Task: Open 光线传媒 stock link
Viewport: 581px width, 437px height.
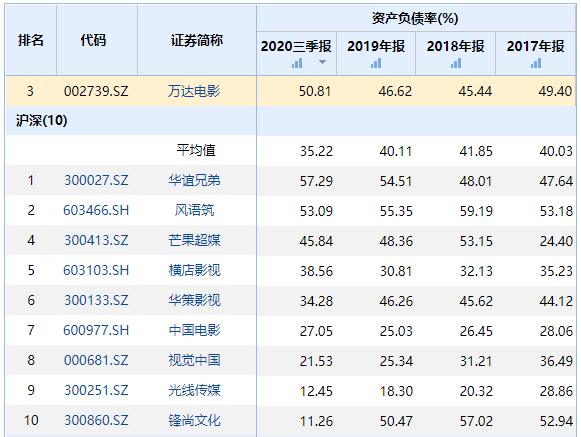Action: (194, 390)
